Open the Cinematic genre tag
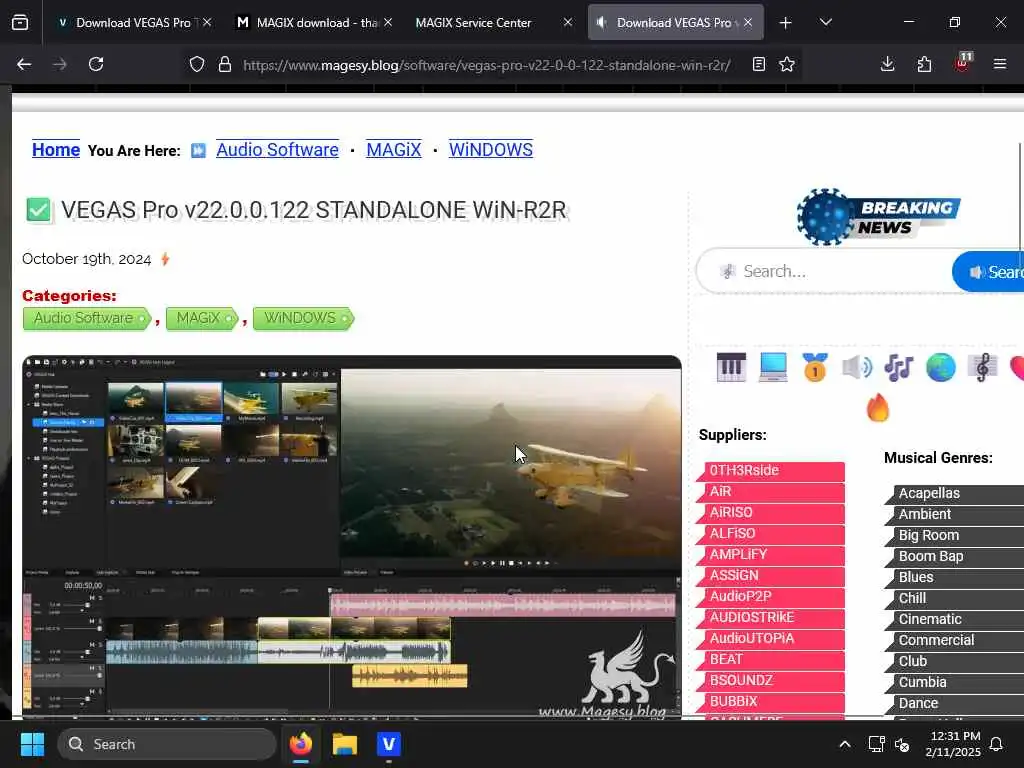Image resolution: width=1024 pixels, height=768 pixels. point(954,619)
